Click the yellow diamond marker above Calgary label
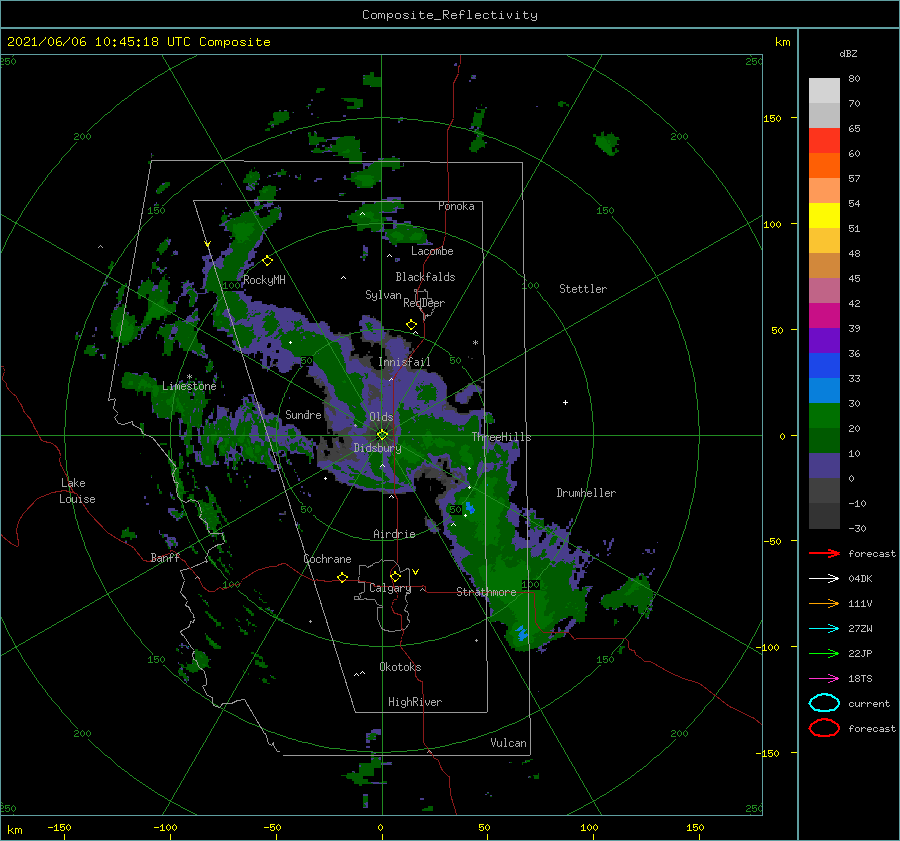900x841 pixels. pos(395,576)
